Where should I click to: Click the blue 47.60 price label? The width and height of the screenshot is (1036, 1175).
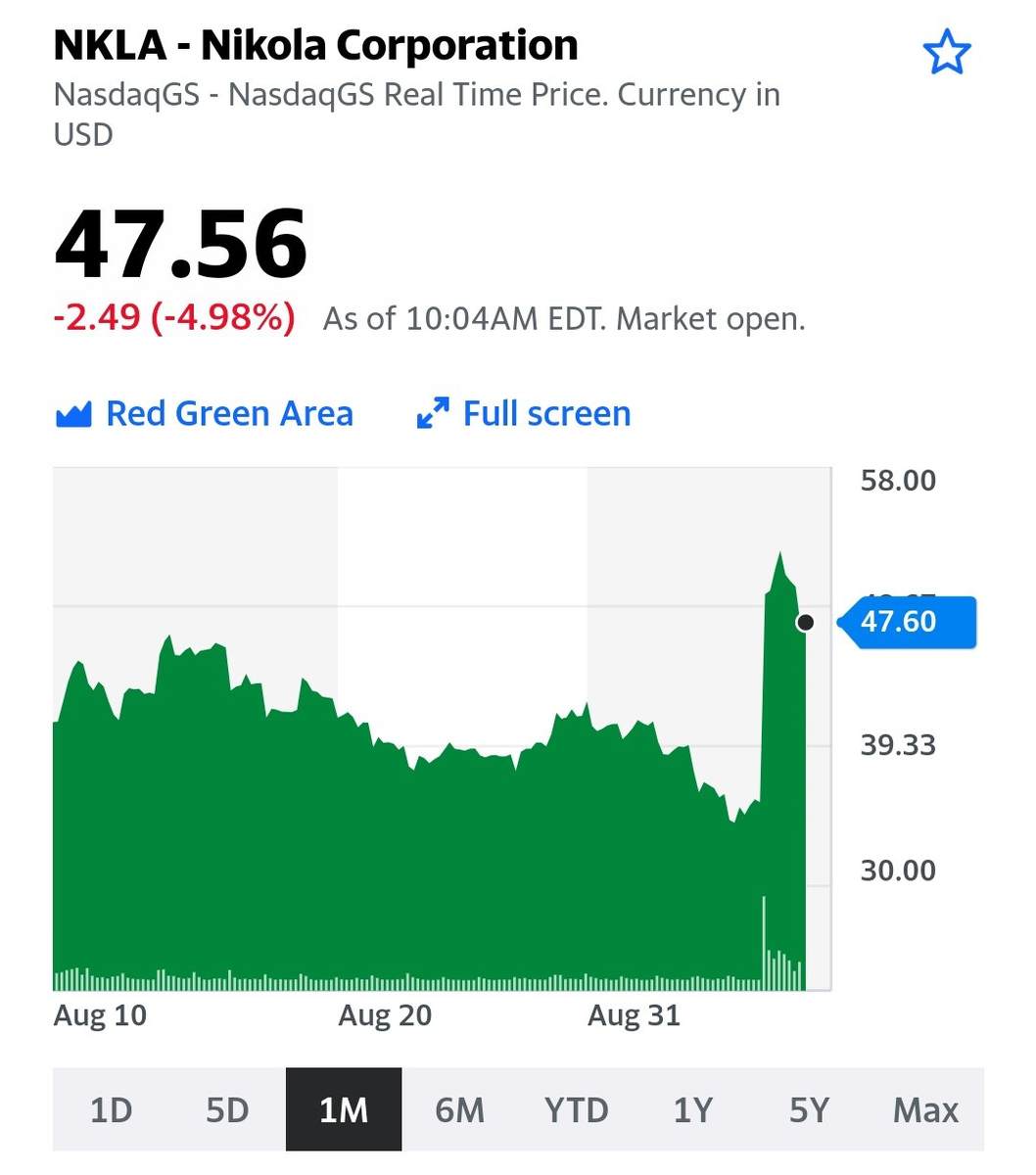pyautogui.click(x=908, y=622)
